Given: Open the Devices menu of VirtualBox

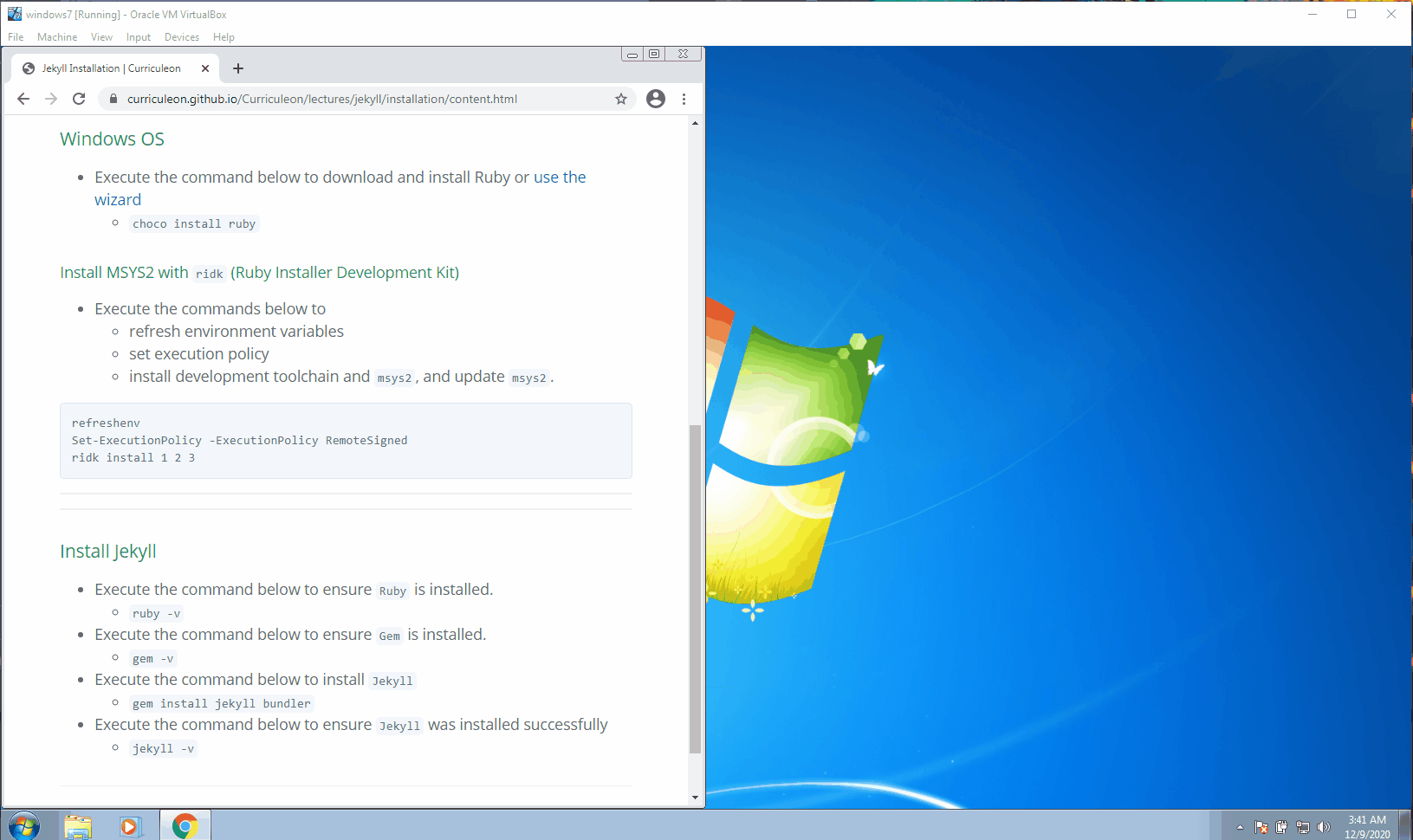Looking at the screenshot, I should pyautogui.click(x=181, y=37).
